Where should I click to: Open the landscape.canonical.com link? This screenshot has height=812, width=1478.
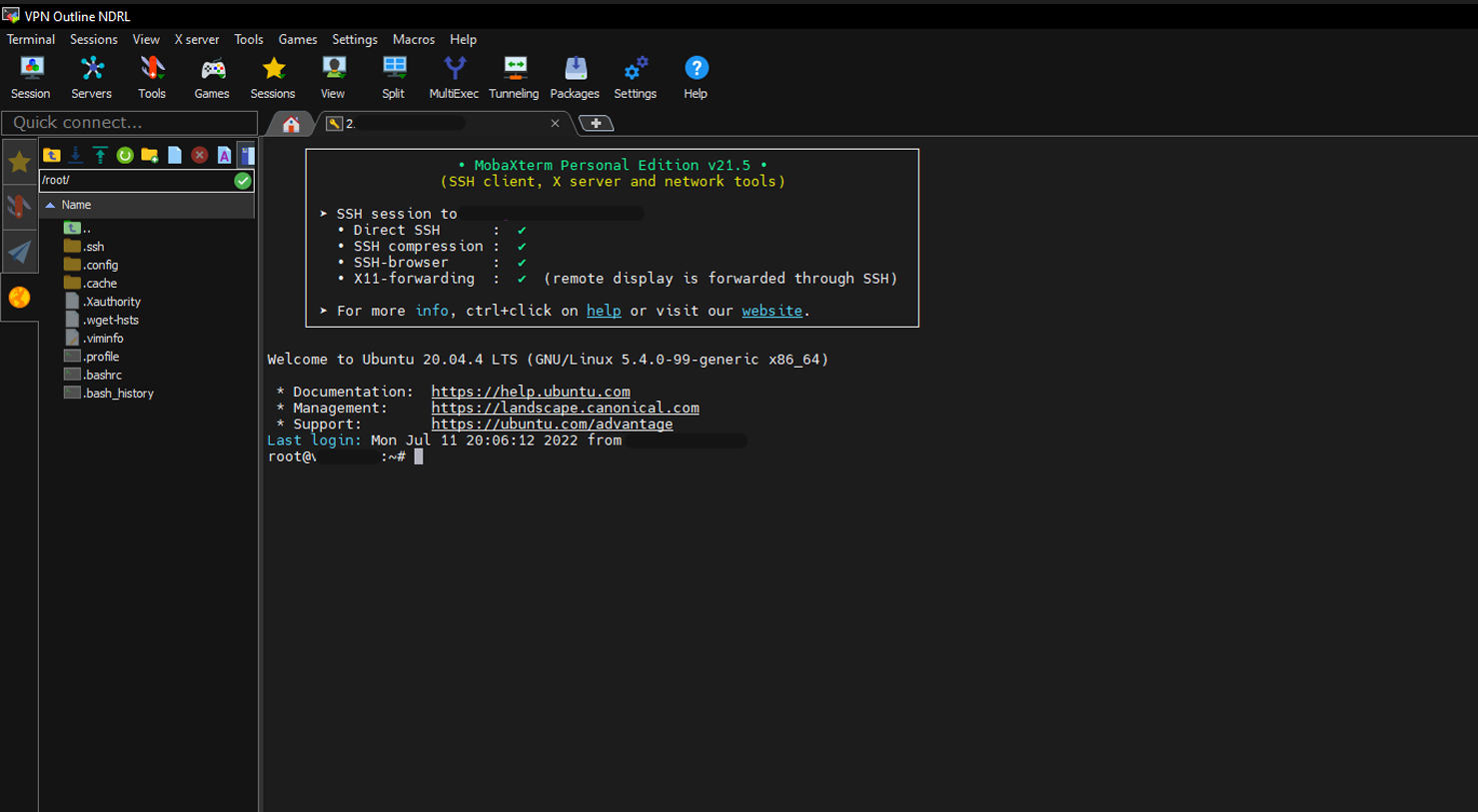[x=565, y=407]
